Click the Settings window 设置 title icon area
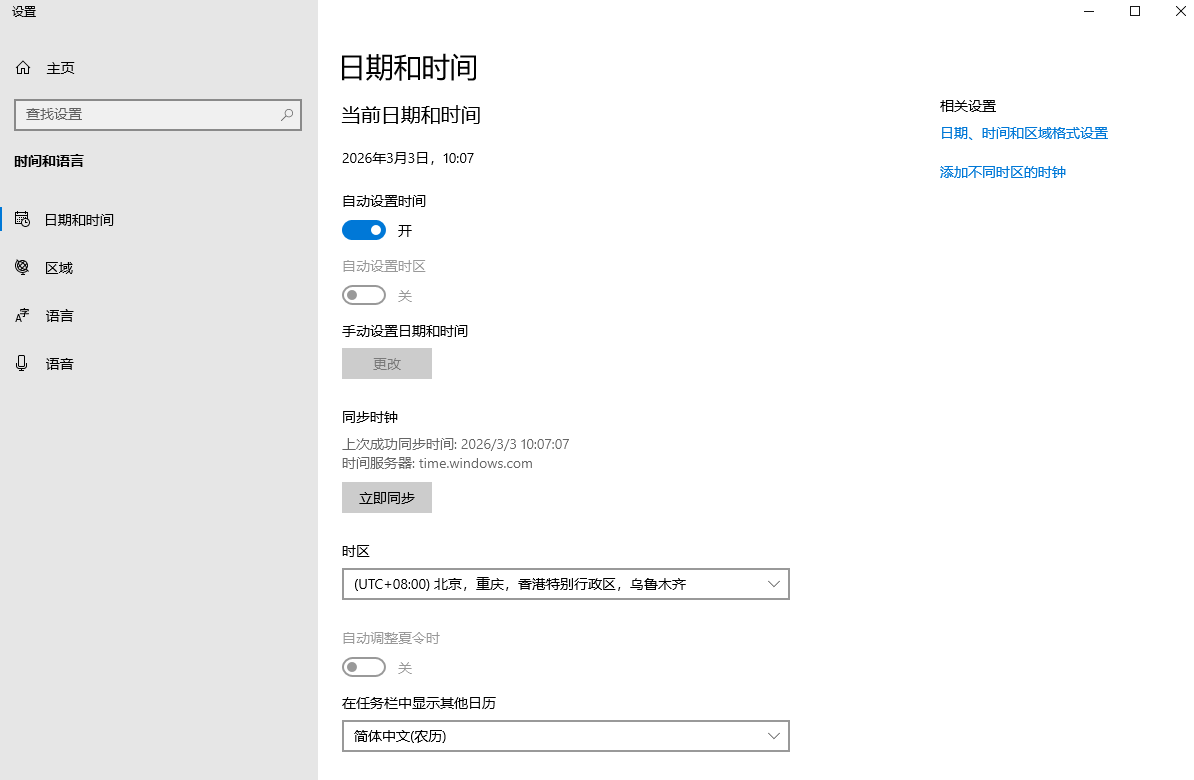 [x=22, y=12]
